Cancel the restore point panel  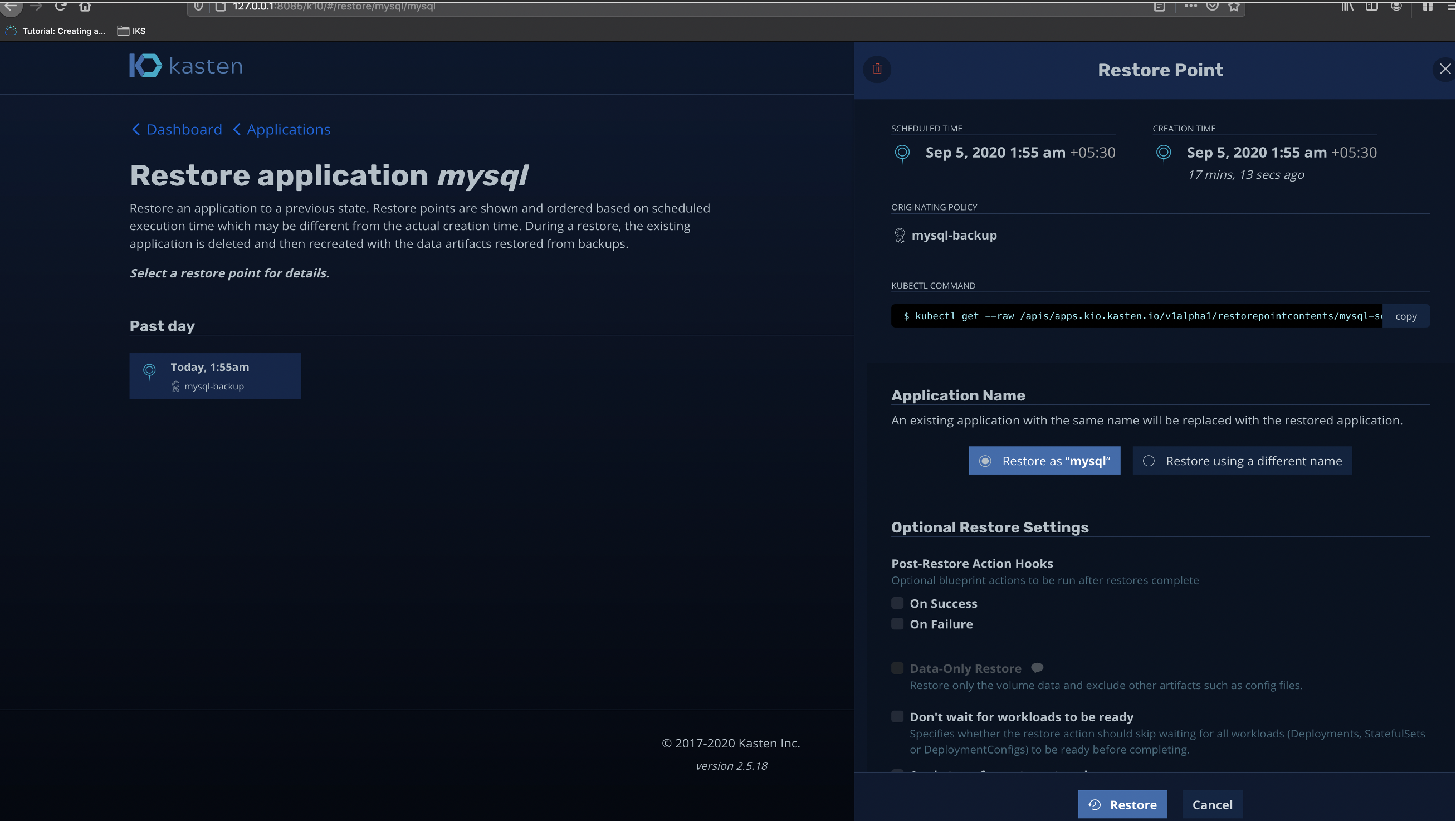pos(1212,804)
